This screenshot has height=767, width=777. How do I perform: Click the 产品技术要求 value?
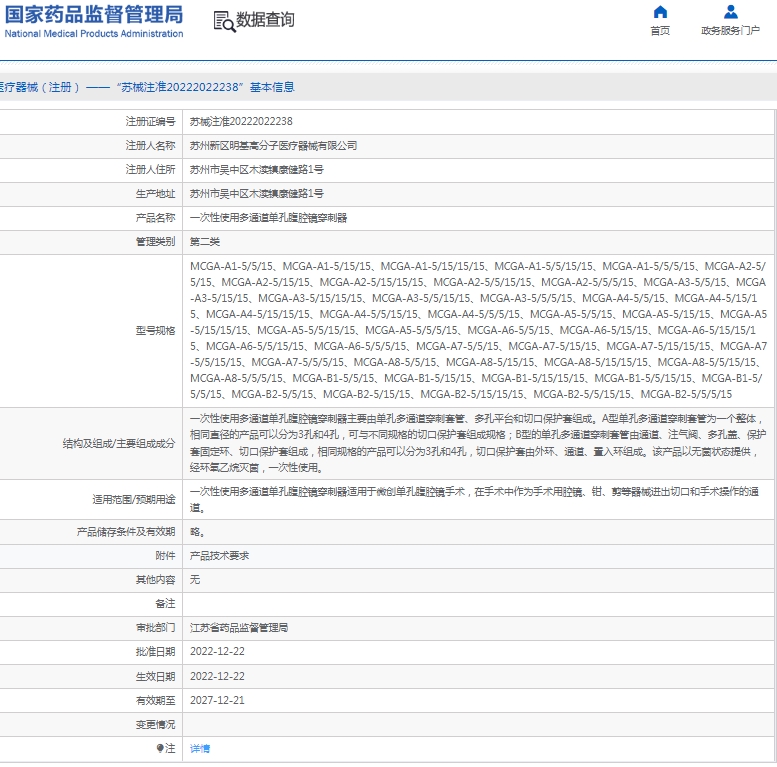[x=220, y=556]
